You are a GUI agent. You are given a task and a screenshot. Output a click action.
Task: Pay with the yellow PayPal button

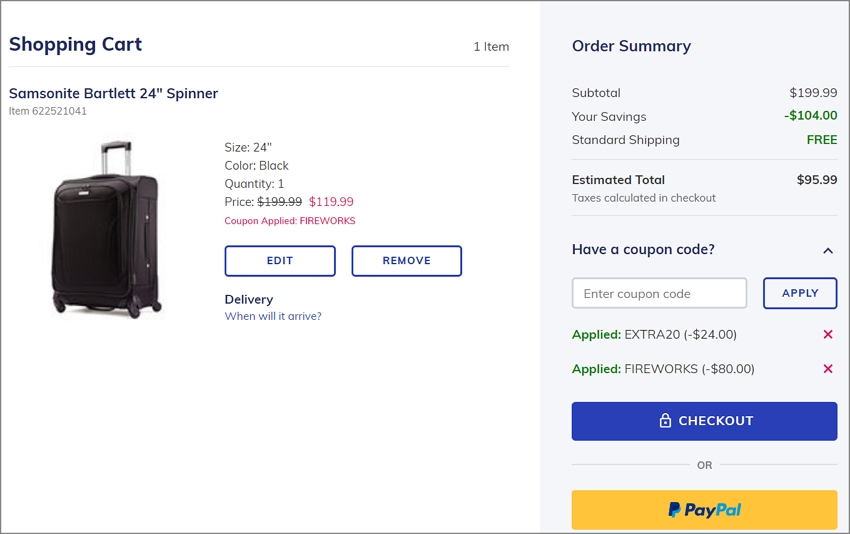coord(704,510)
